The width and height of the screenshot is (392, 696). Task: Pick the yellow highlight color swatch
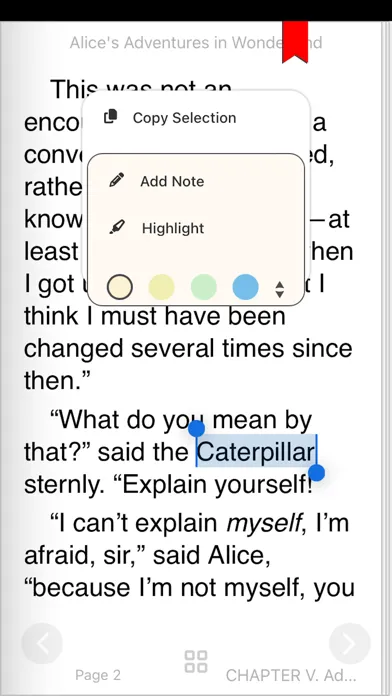161,287
